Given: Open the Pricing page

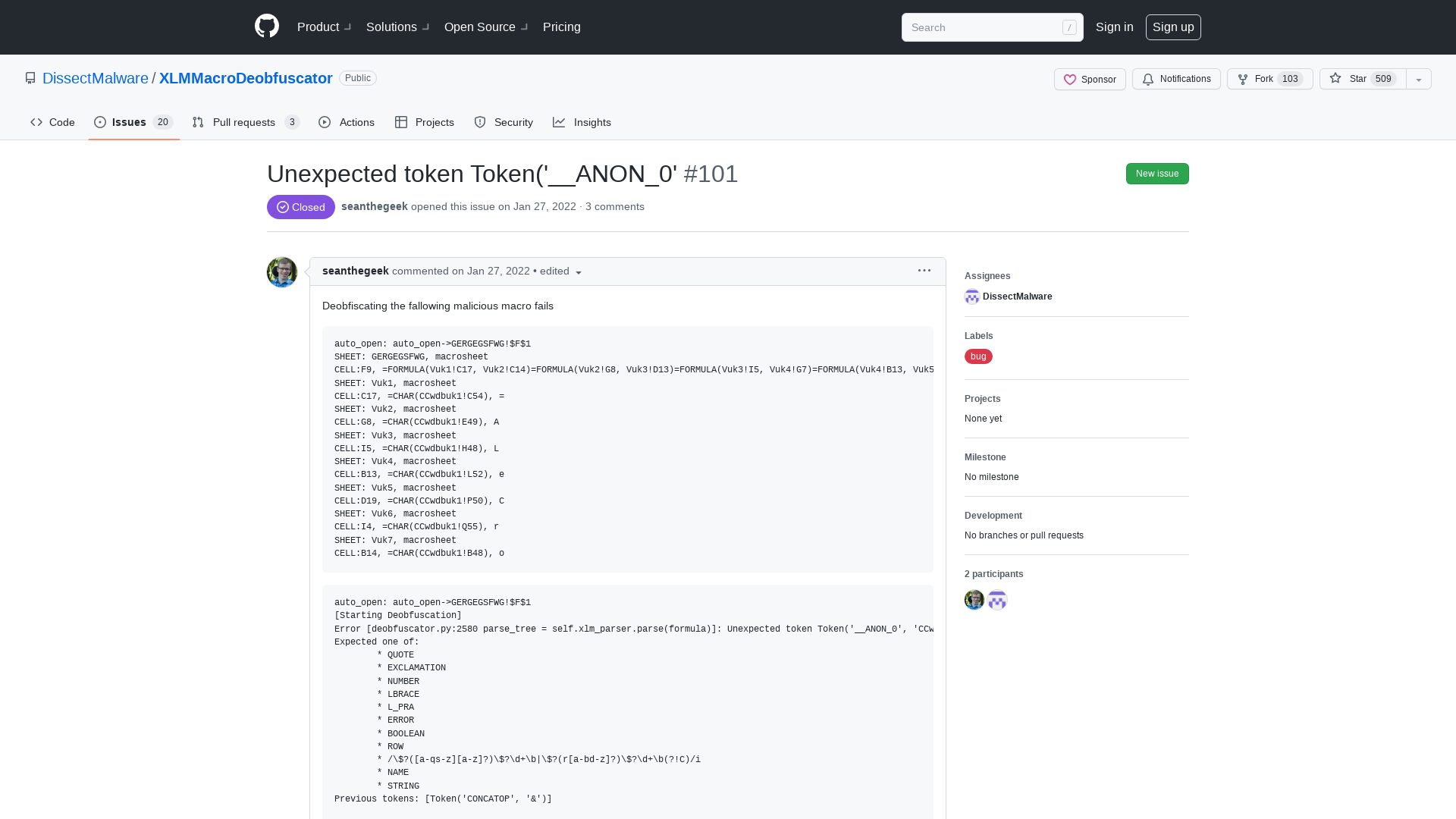Looking at the screenshot, I should click(x=562, y=27).
